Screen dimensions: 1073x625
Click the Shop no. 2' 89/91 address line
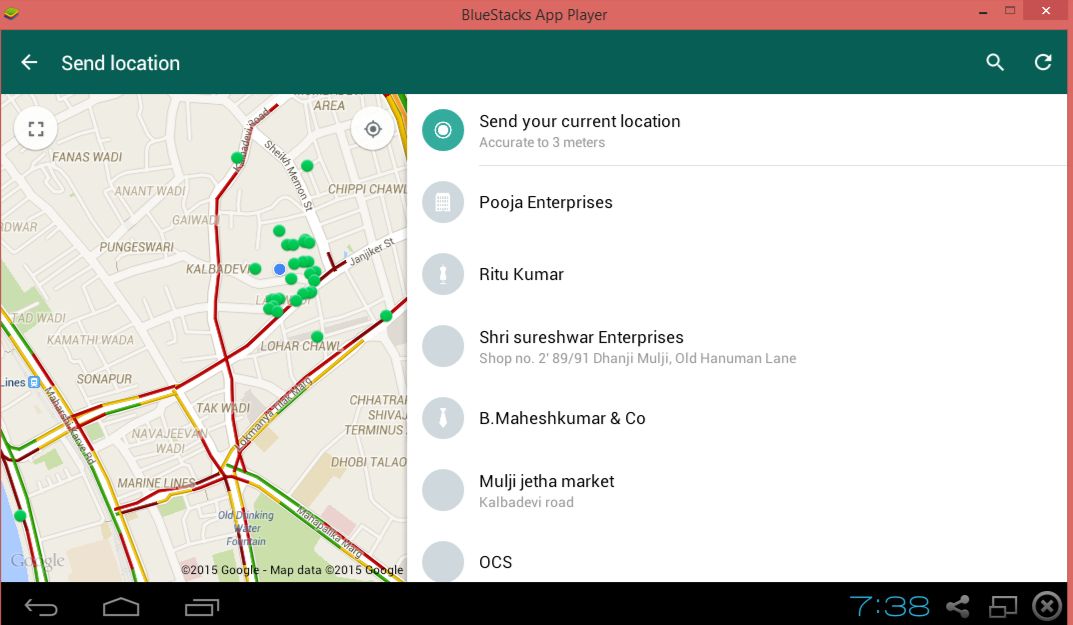[638, 358]
